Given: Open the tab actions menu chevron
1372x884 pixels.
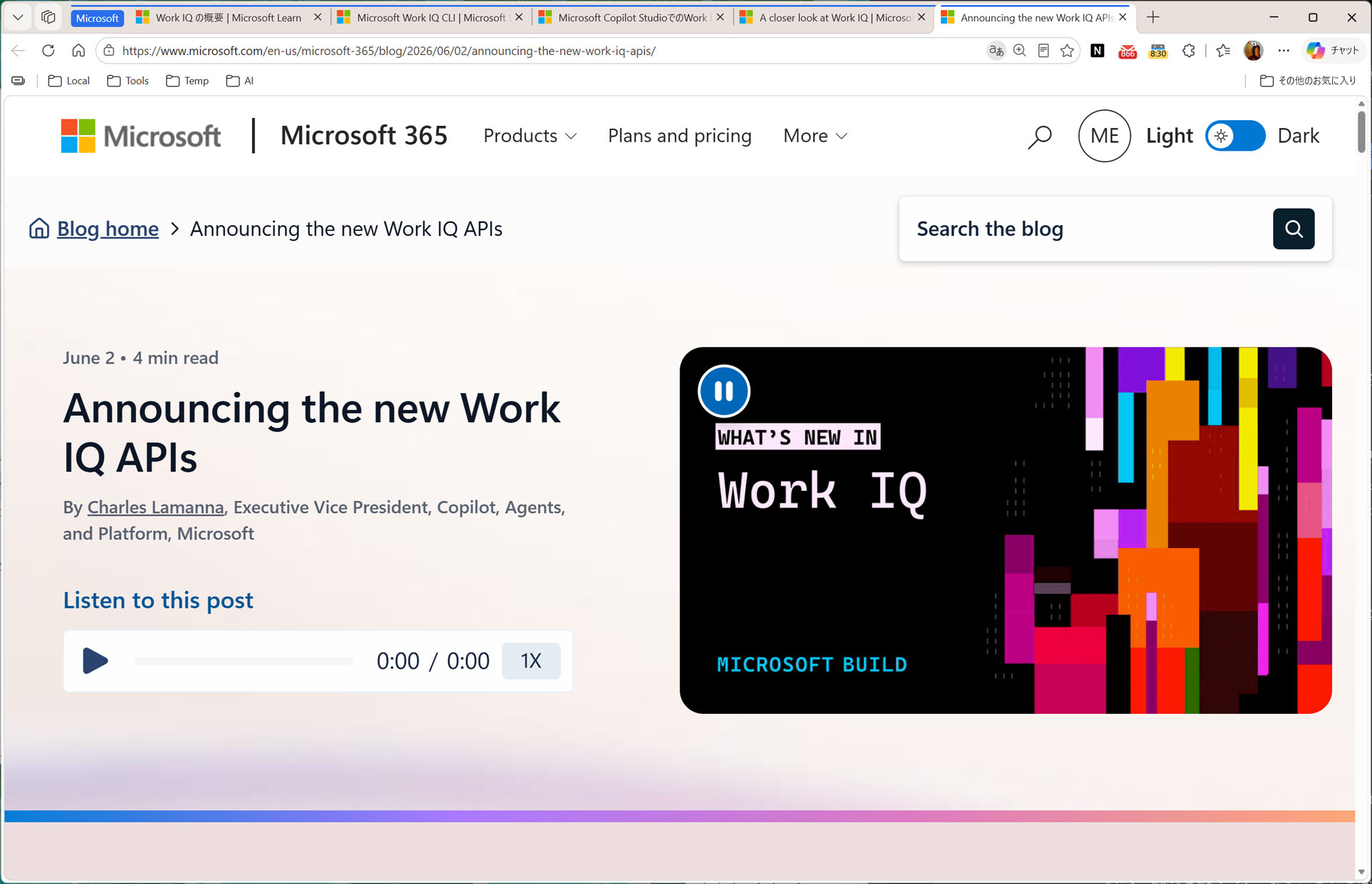Looking at the screenshot, I should [18, 17].
